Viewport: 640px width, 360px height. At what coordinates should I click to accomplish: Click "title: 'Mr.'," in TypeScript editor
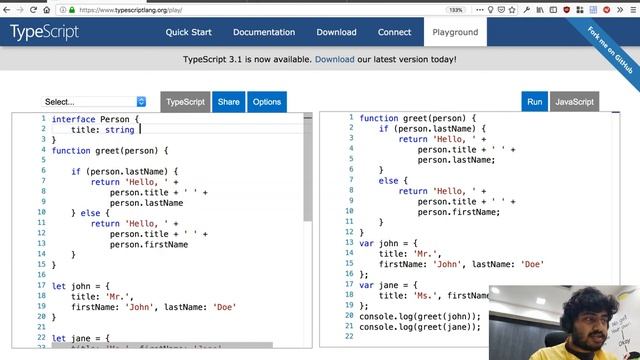(x=102, y=297)
